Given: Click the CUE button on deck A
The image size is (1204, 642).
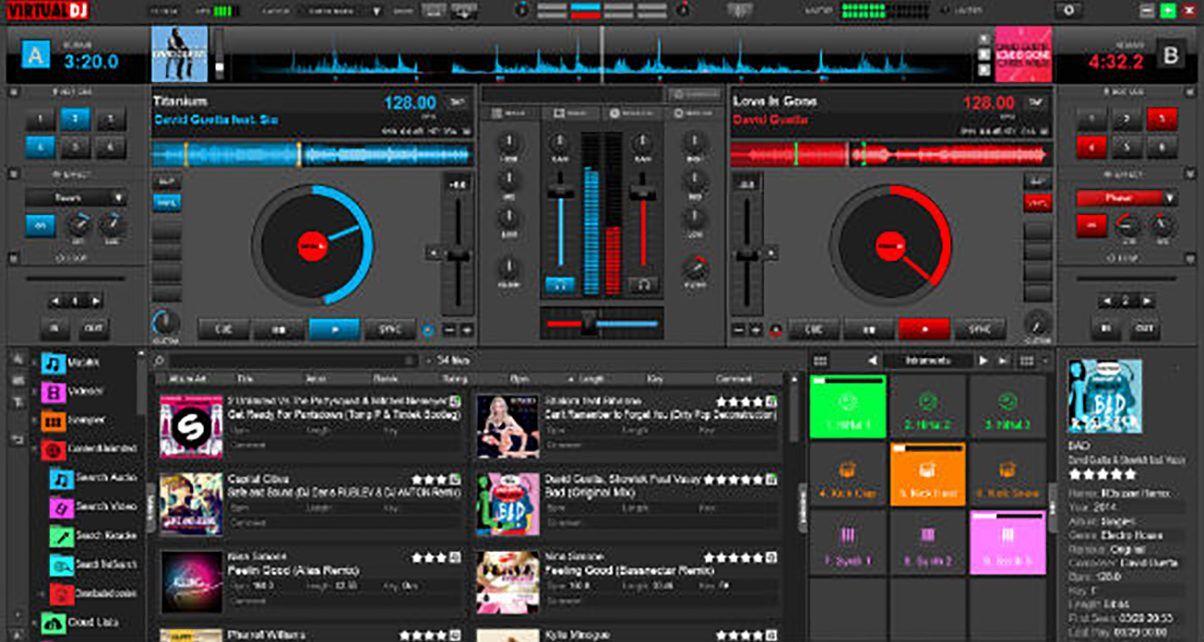Looking at the screenshot, I should click(224, 329).
